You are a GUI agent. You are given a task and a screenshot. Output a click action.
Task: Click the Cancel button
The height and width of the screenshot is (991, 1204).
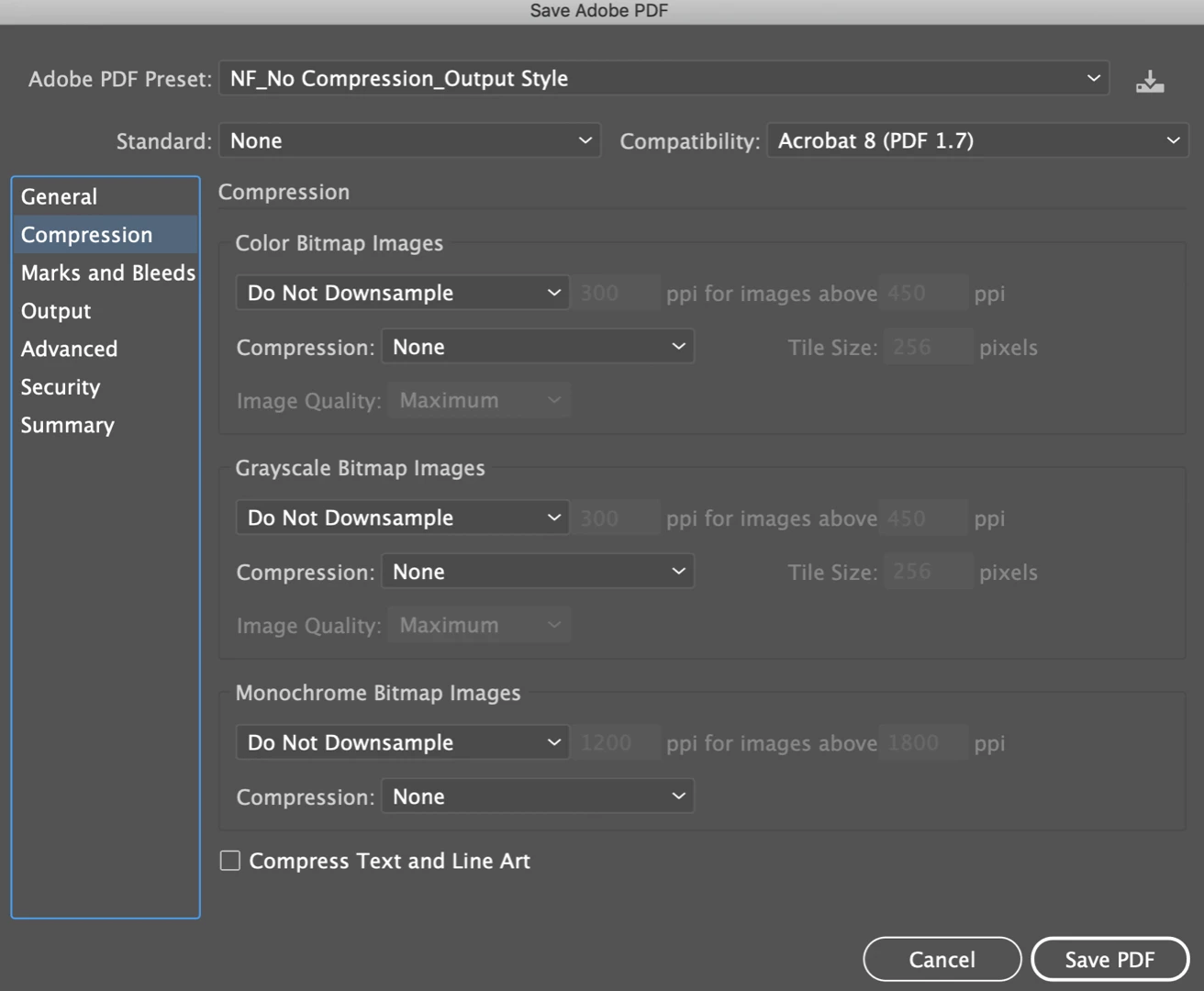click(942, 960)
